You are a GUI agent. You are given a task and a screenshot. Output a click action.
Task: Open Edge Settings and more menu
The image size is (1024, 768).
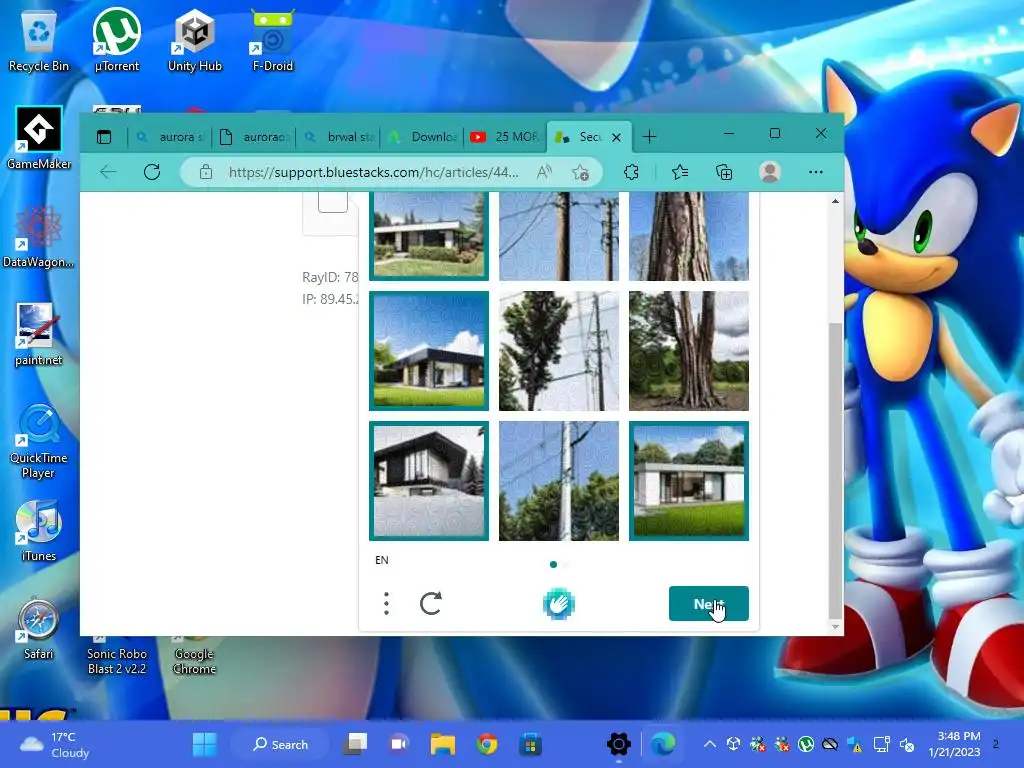pos(816,172)
